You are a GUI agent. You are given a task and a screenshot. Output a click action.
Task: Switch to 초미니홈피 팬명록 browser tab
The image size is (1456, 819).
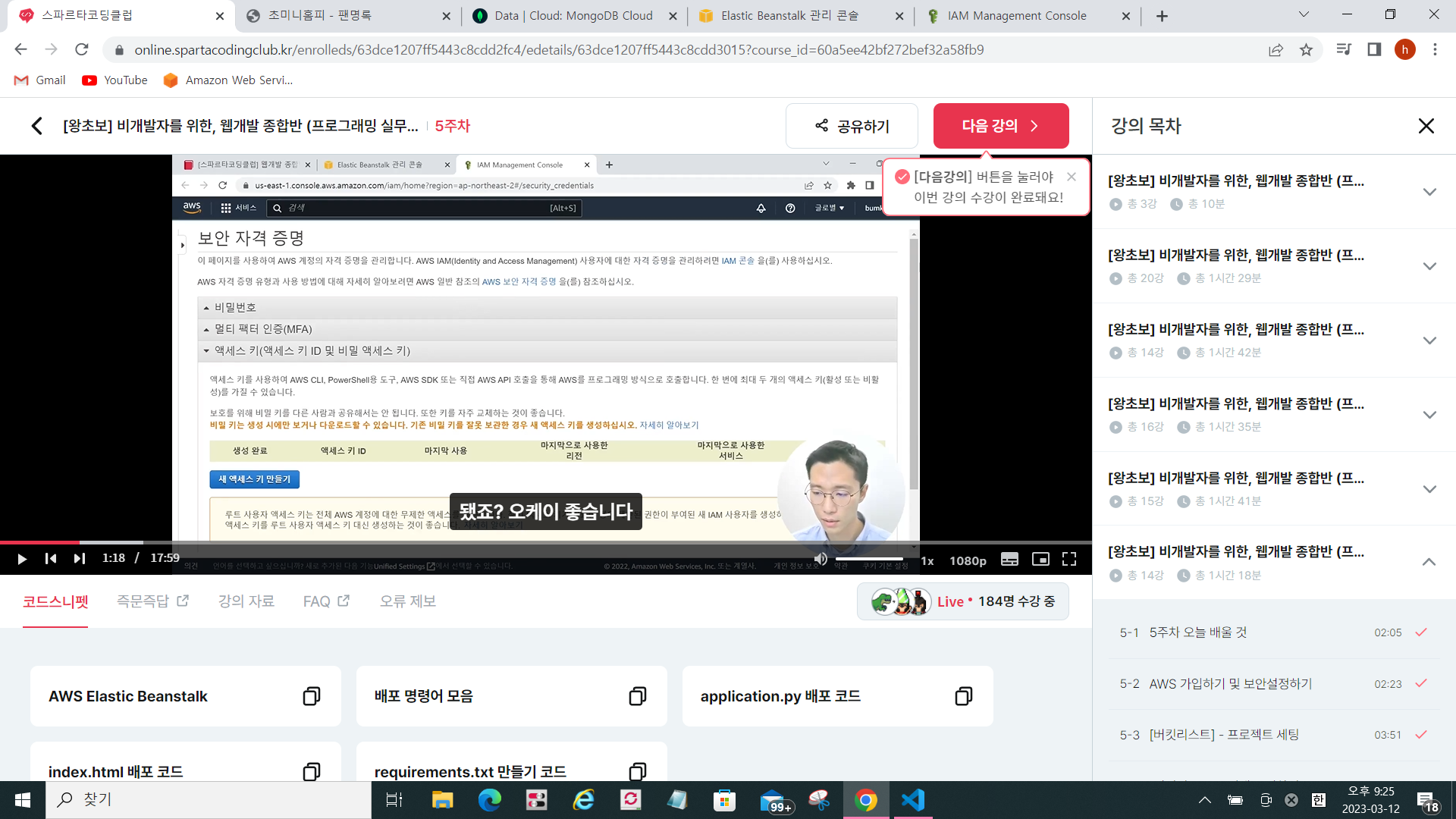coord(347,16)
